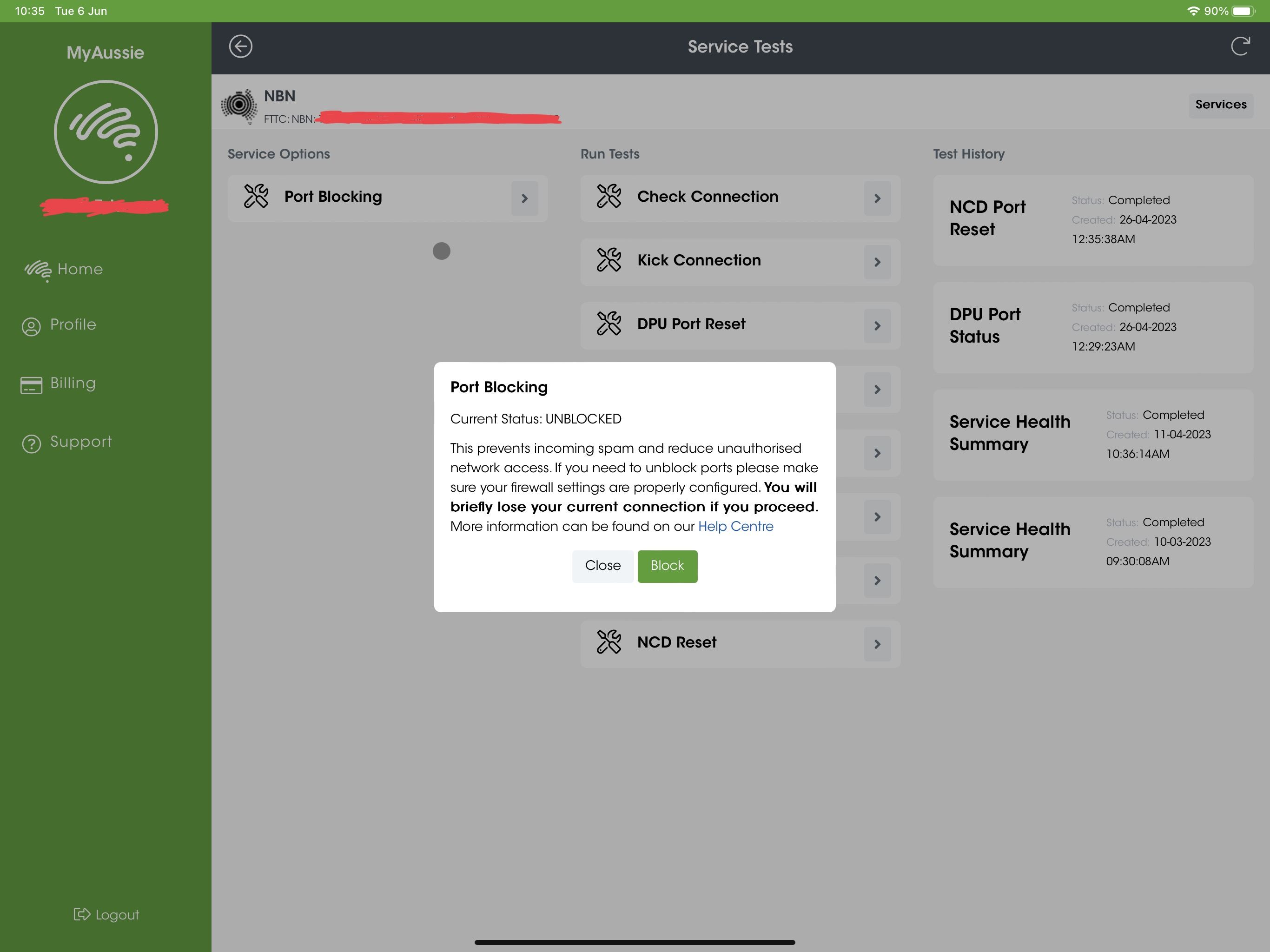Open the Port Blocking service option
The height and width of the screenshot is (952, 1270).
tap(388, 198)
